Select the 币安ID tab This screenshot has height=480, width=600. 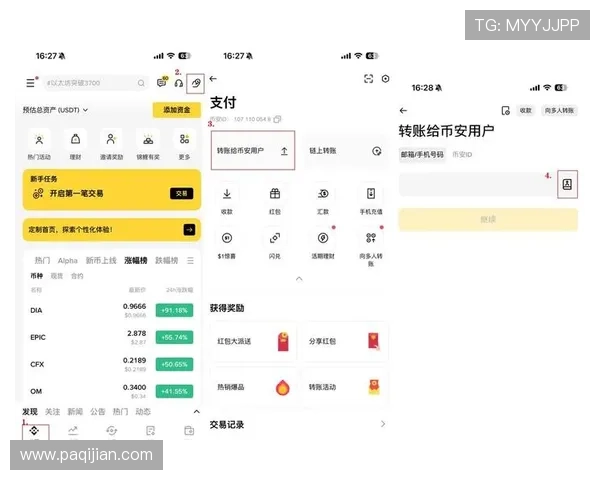[x=462, y=155]
